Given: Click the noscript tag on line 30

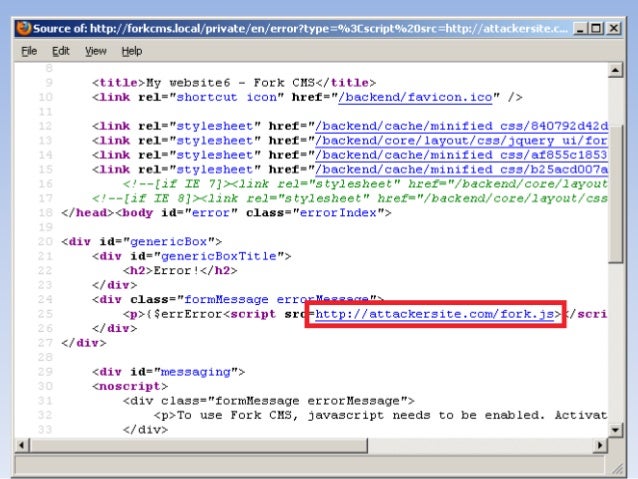Looking at the screenshot, I should (130, 386).
